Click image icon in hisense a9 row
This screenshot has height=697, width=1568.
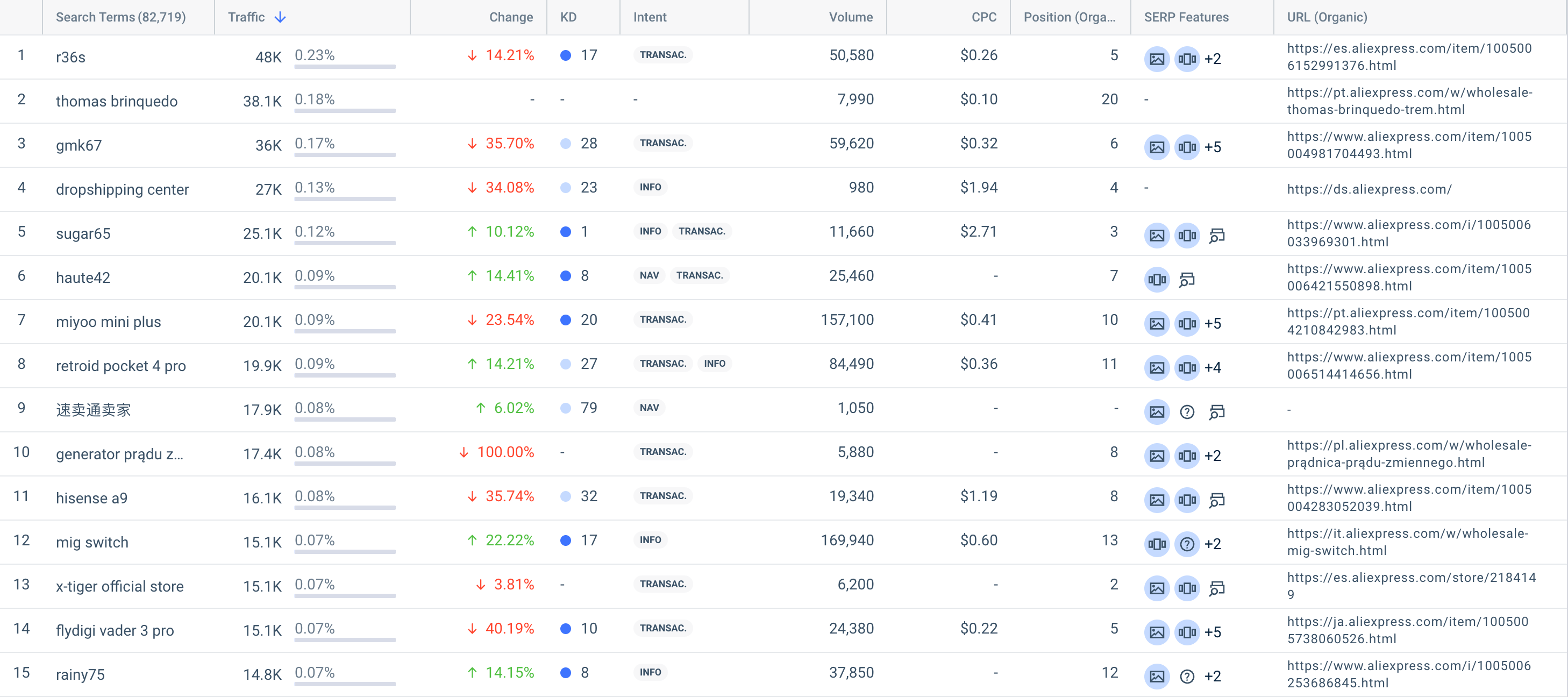click(1157, 500)
